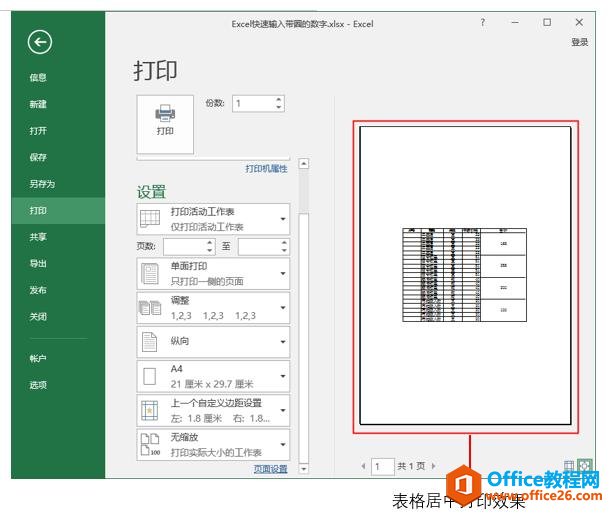
Task: Maximize the Excel window
Action: coord(547,23)
